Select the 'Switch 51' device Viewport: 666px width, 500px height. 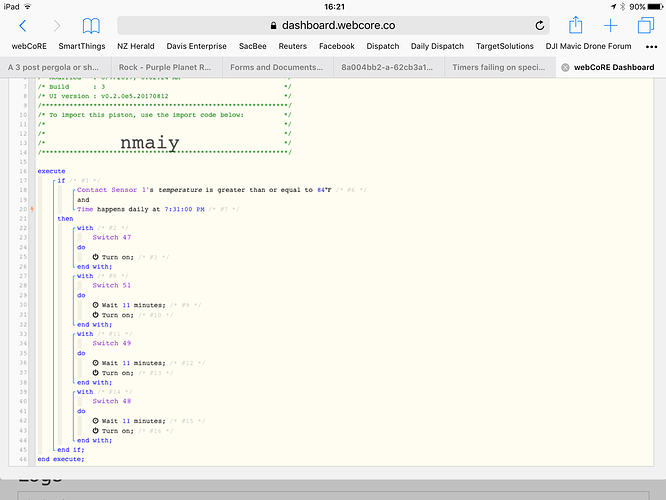coord(112,285)
